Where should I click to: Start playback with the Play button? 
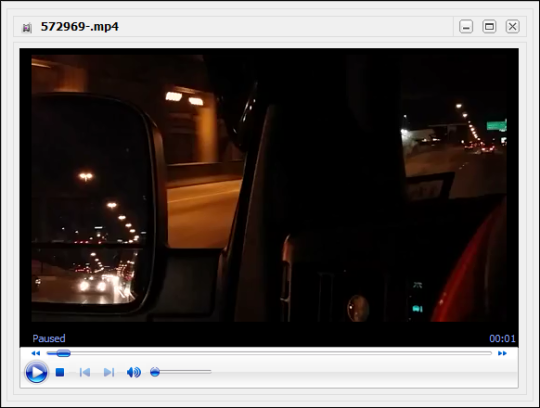[36, 372]
